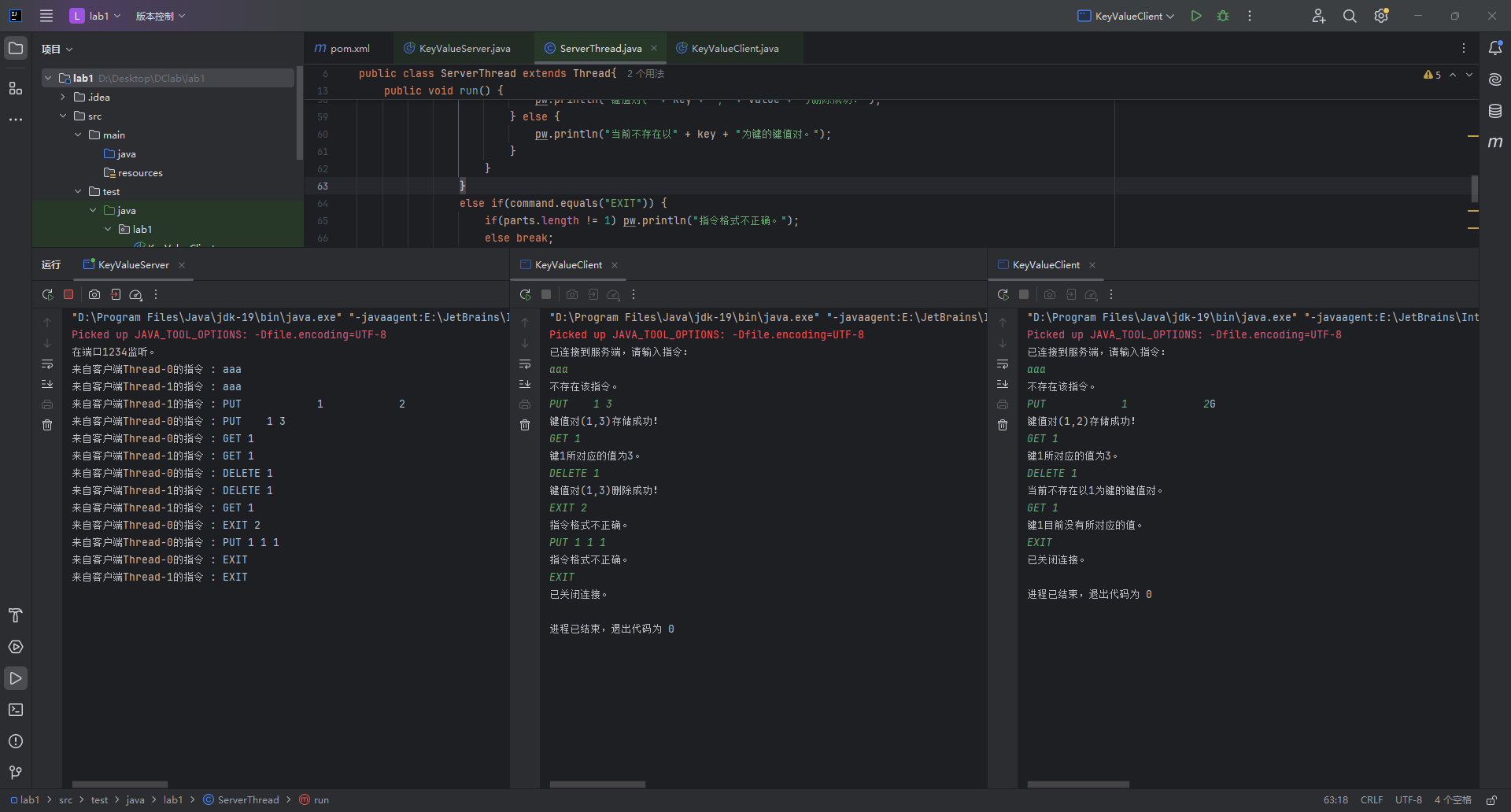Open Run tool window icon
This screenshot has height=812, width=1511.
point(16,678)
